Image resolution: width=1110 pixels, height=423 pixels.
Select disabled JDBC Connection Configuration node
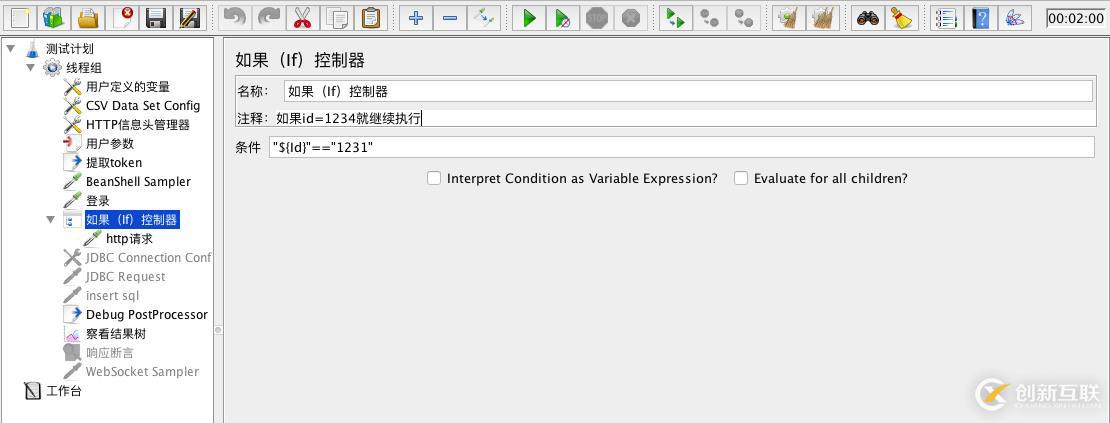tap(148, 257)
